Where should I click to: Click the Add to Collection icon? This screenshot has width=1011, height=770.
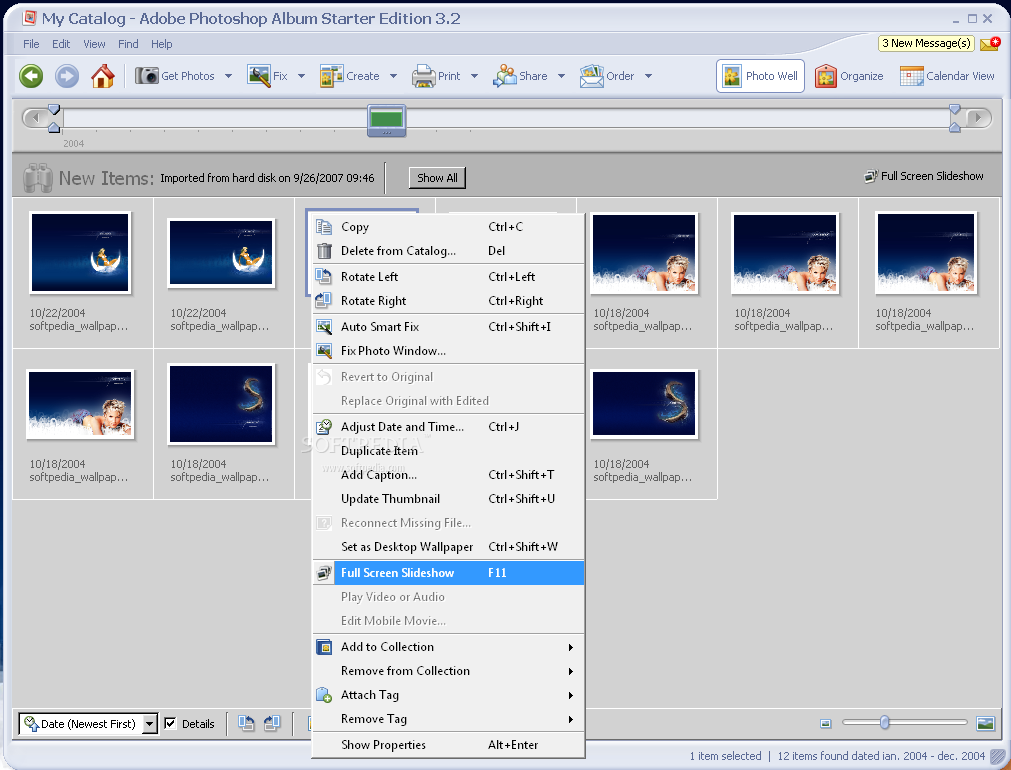coord(324,646)
